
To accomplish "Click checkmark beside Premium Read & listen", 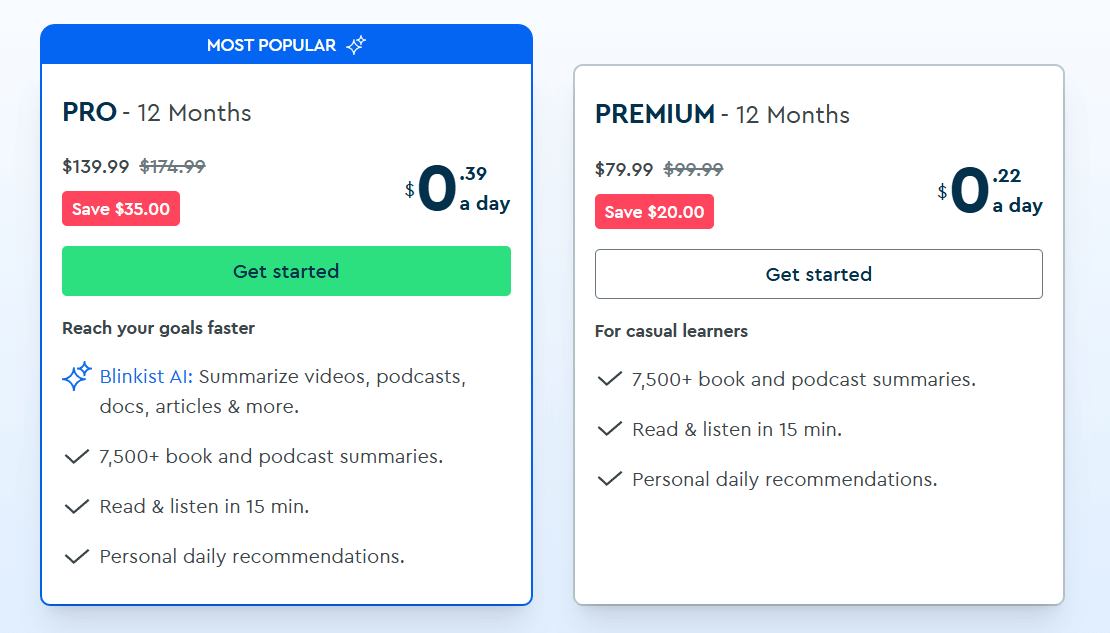I will [x=609, y=430].
